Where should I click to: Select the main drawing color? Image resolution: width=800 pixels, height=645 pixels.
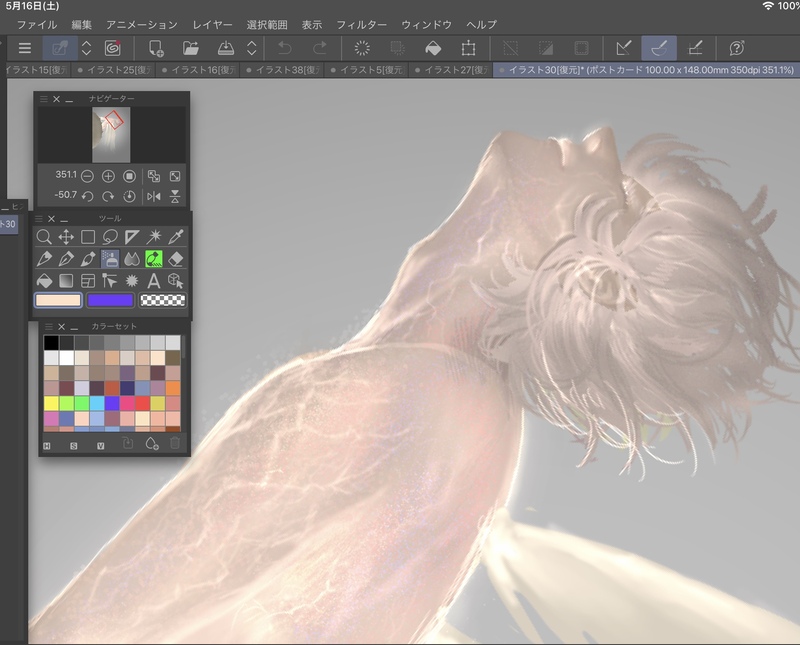click(58, 300)
